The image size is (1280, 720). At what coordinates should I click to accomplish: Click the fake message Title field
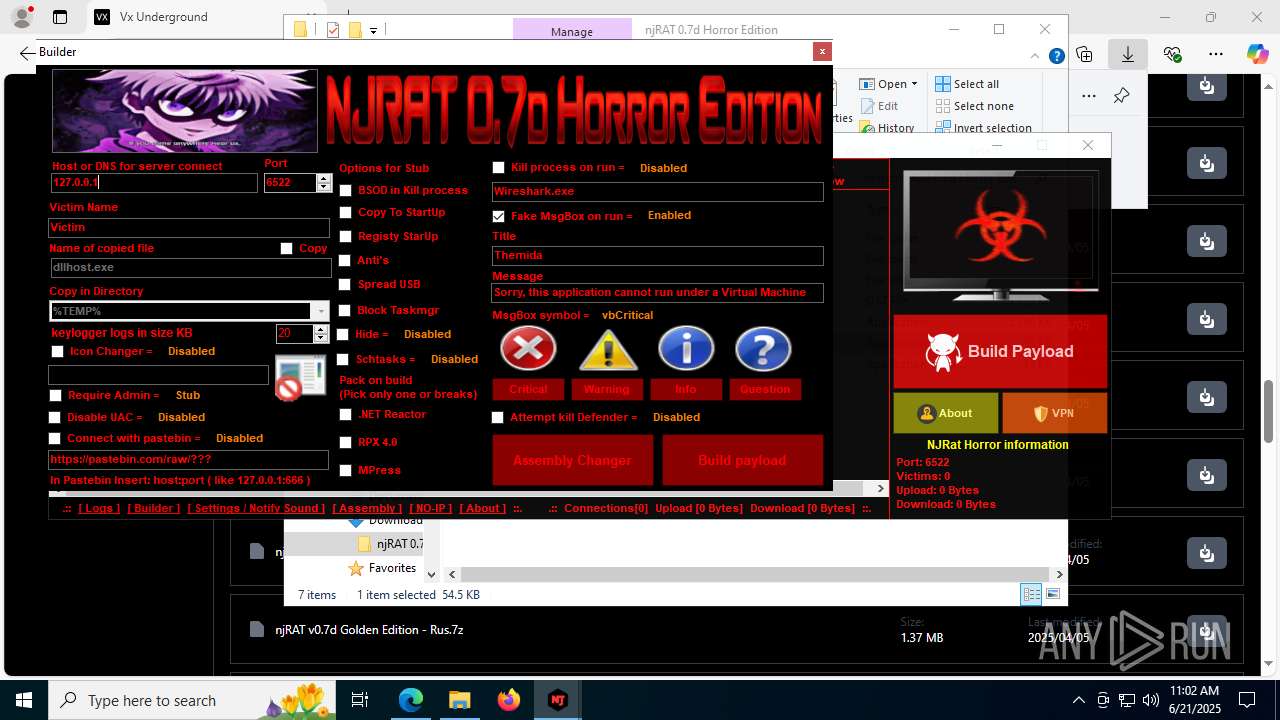pyautogui.click(x=657, y=255)
